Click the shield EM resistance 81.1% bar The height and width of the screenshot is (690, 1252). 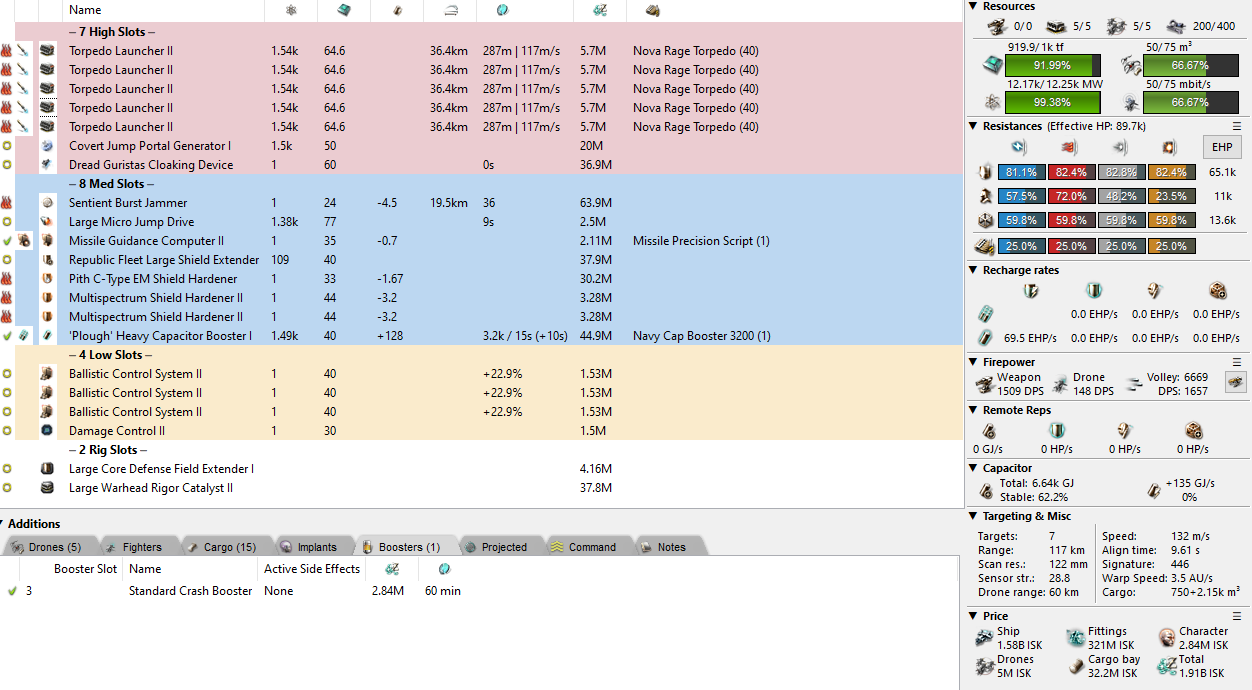click(1021, 173)
